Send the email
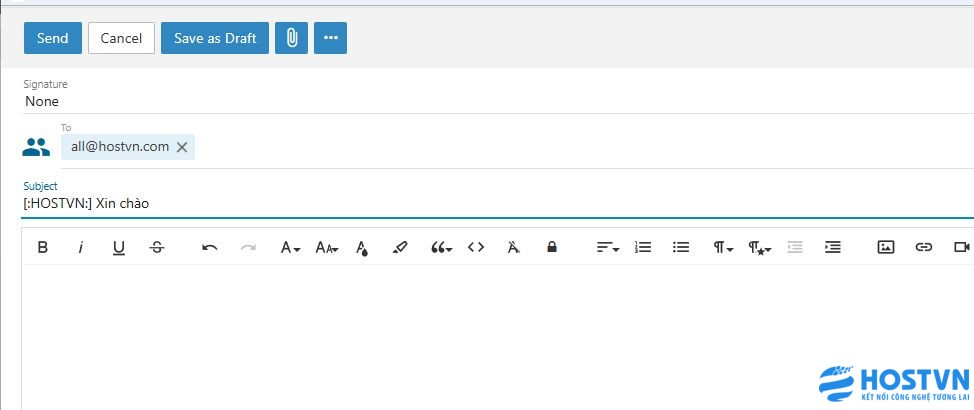Screen dimensions: 974x410 point(52,38)
